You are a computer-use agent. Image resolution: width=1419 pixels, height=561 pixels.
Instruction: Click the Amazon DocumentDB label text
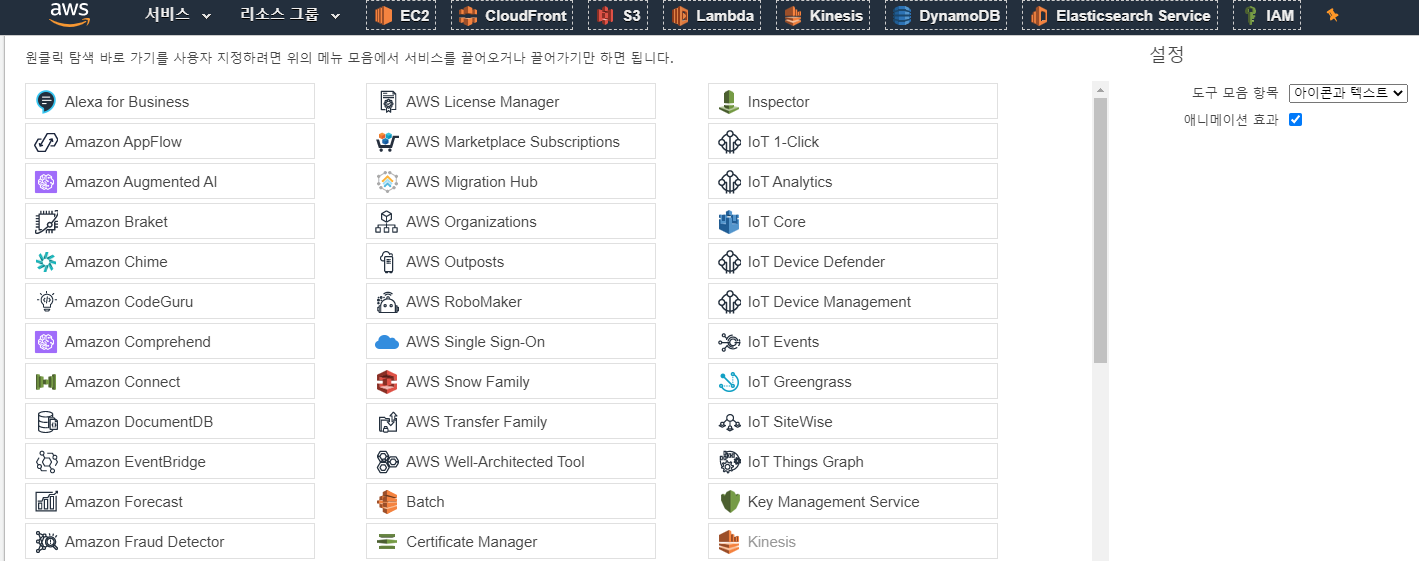(x=139, y=422)
